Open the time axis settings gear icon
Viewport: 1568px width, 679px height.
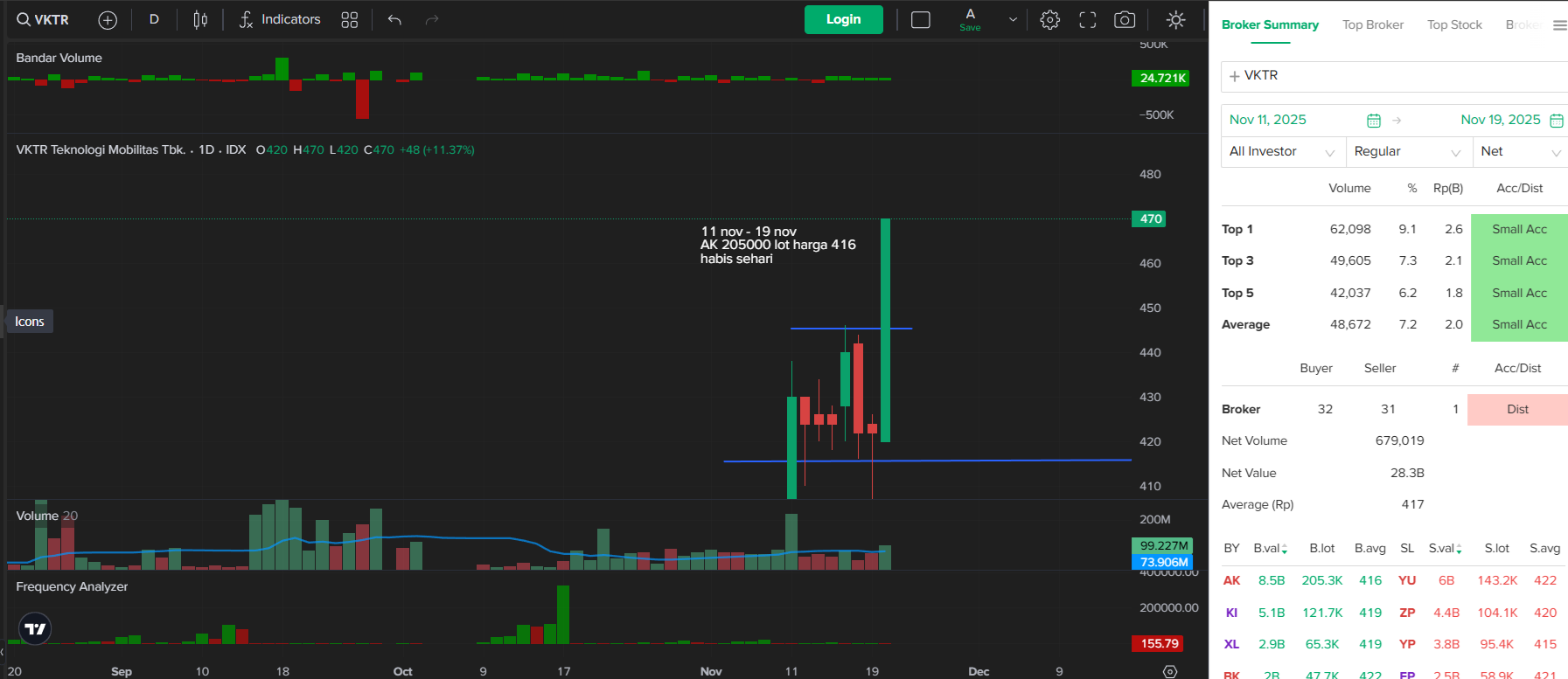[x=1170, y=671]
